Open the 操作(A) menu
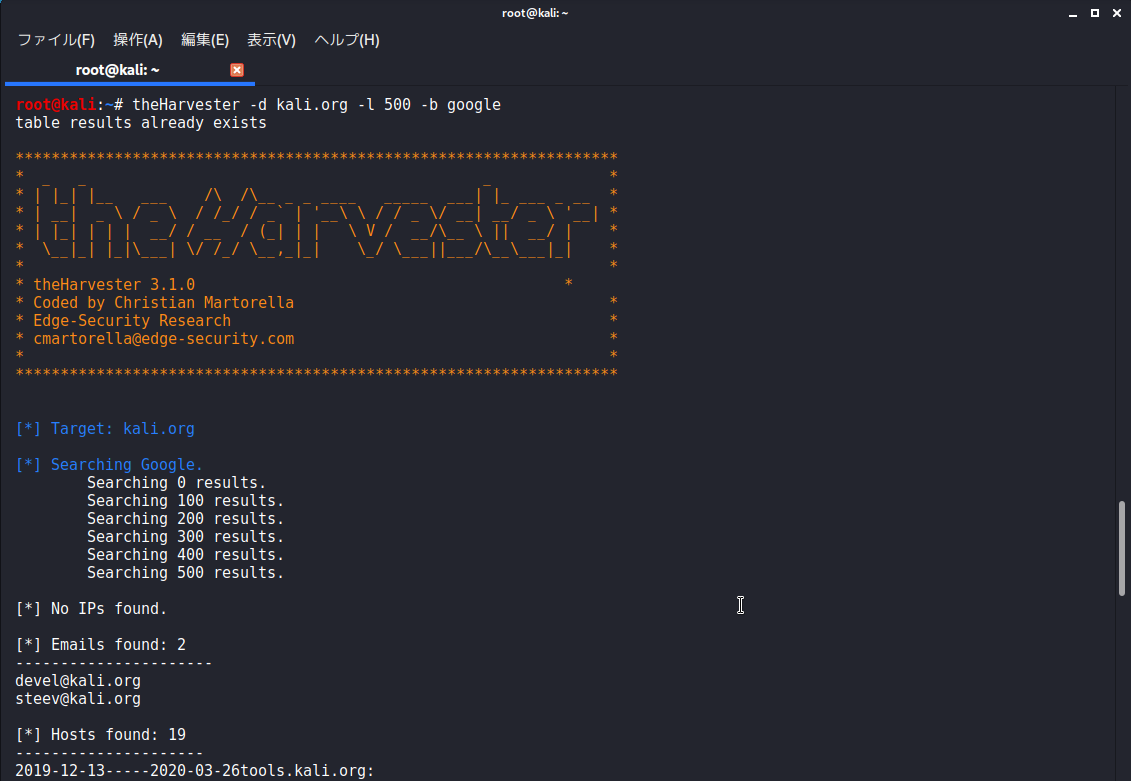1131x781 pixels. pyautogui.click(x=138, y=40)
